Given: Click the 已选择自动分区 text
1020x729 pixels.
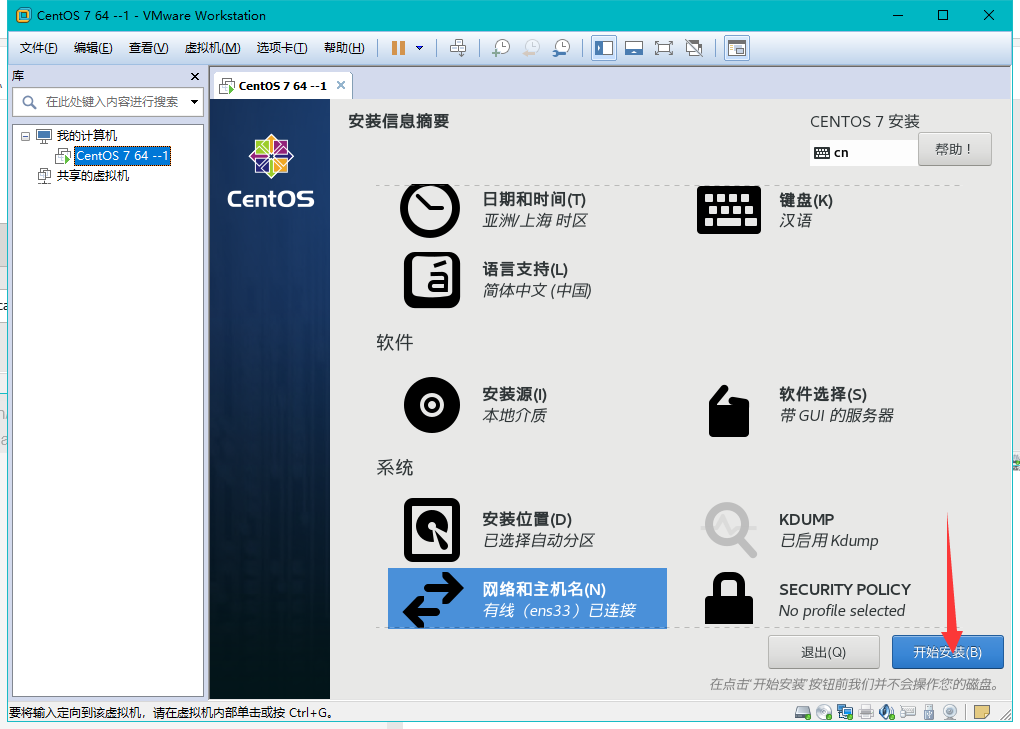Looking at the screenshot, I should point(539,540).
